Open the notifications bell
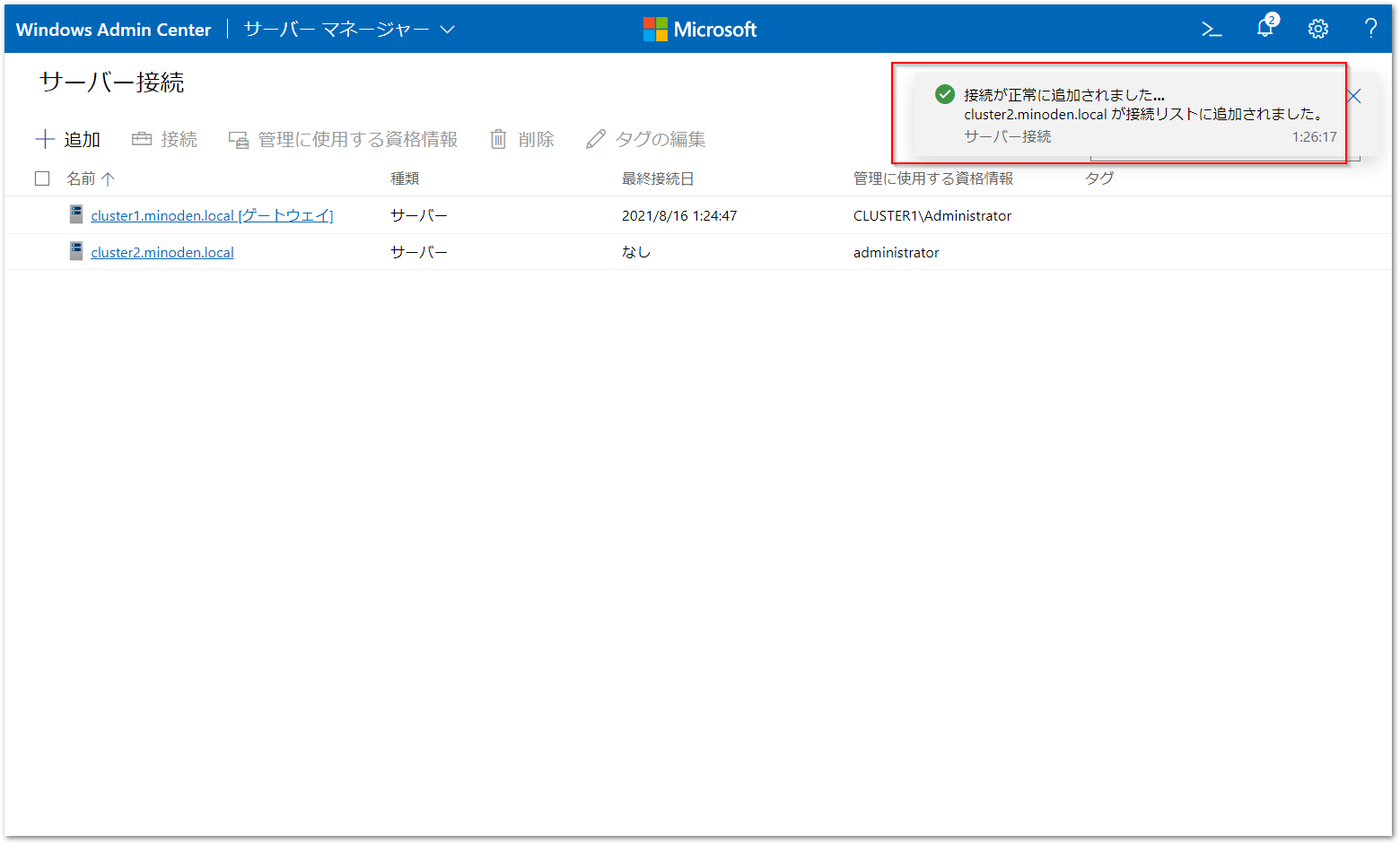 coord(1266,27)
